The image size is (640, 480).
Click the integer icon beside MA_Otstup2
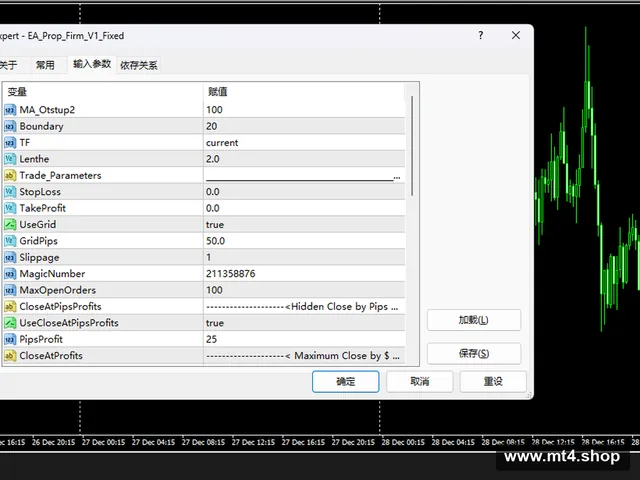pyautogui.click(x=10, y=110)
